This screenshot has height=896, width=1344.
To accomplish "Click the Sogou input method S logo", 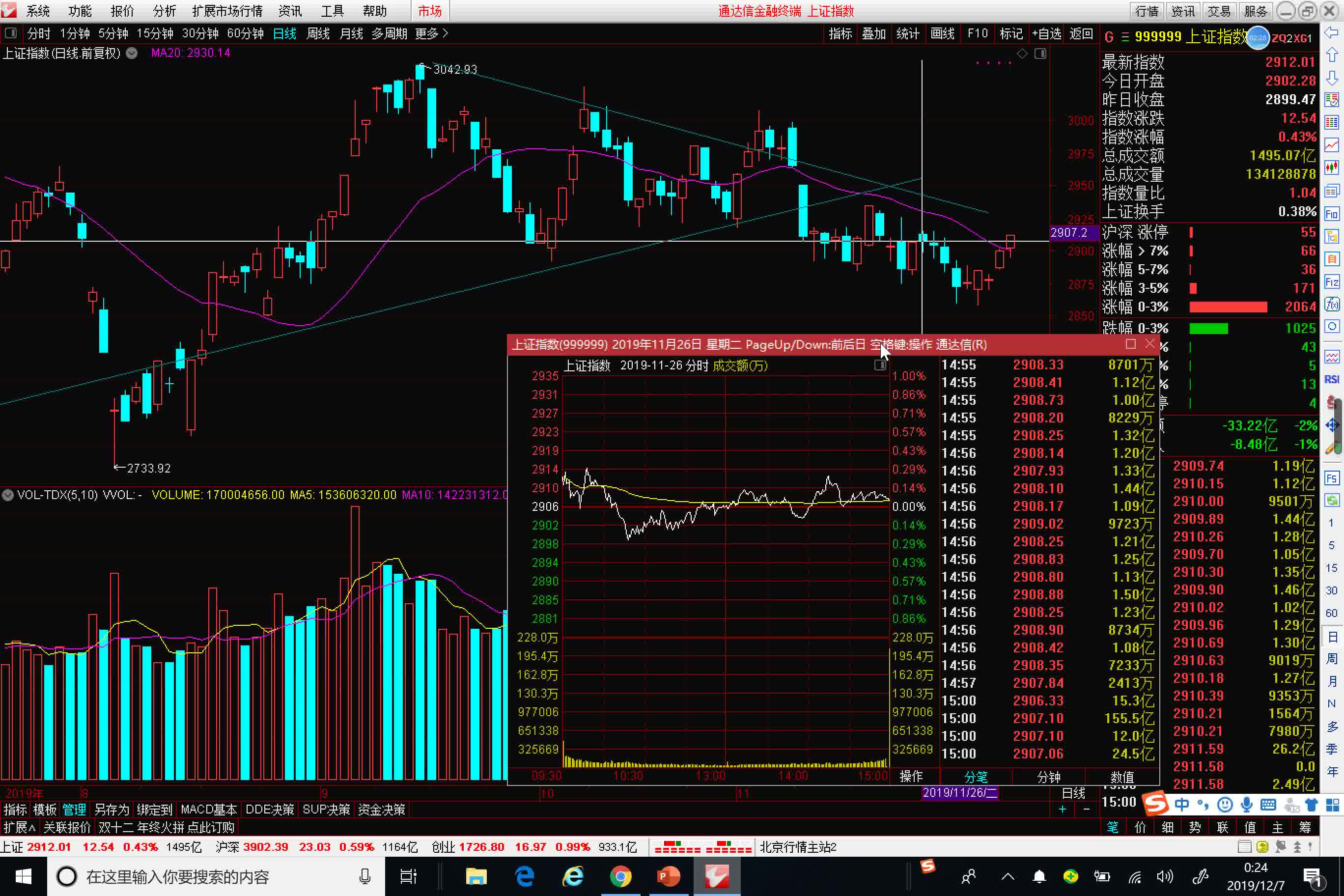I will tap(1155, 805).
